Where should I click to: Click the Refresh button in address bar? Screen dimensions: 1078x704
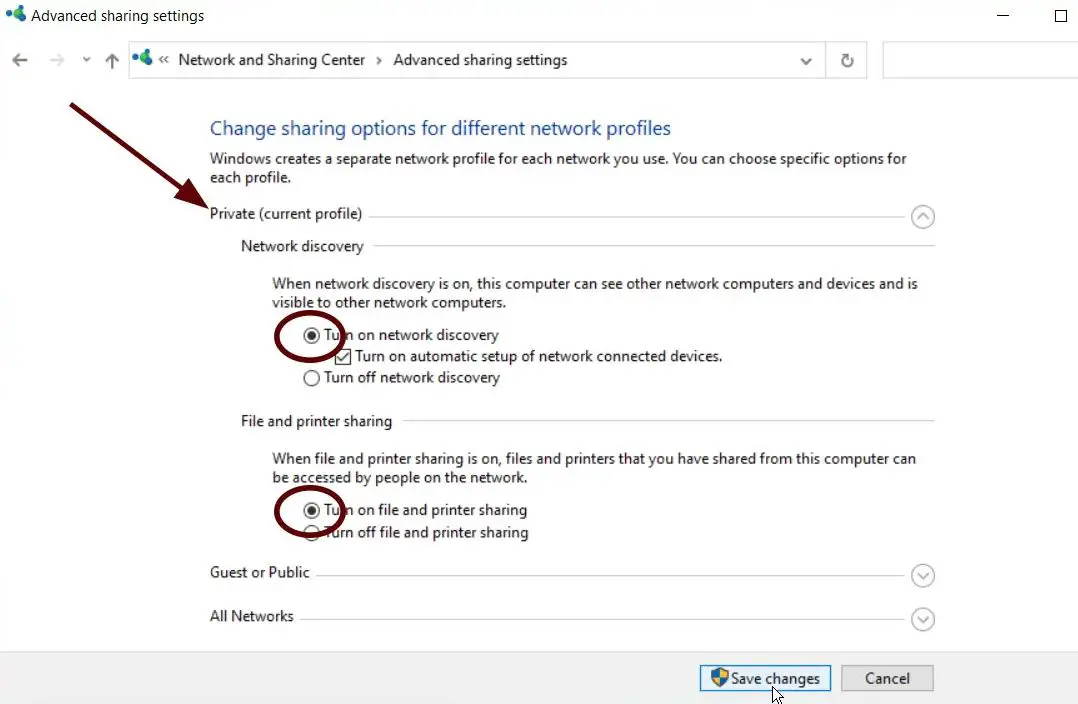click(847, 61)
